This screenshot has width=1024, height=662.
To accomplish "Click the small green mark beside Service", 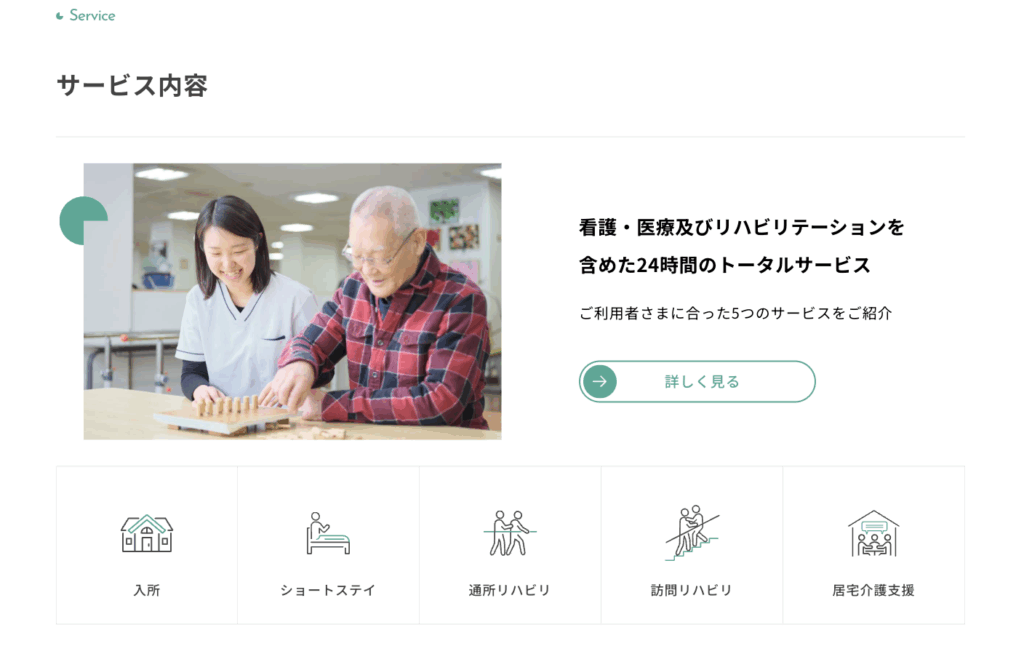I will (59, 16).
